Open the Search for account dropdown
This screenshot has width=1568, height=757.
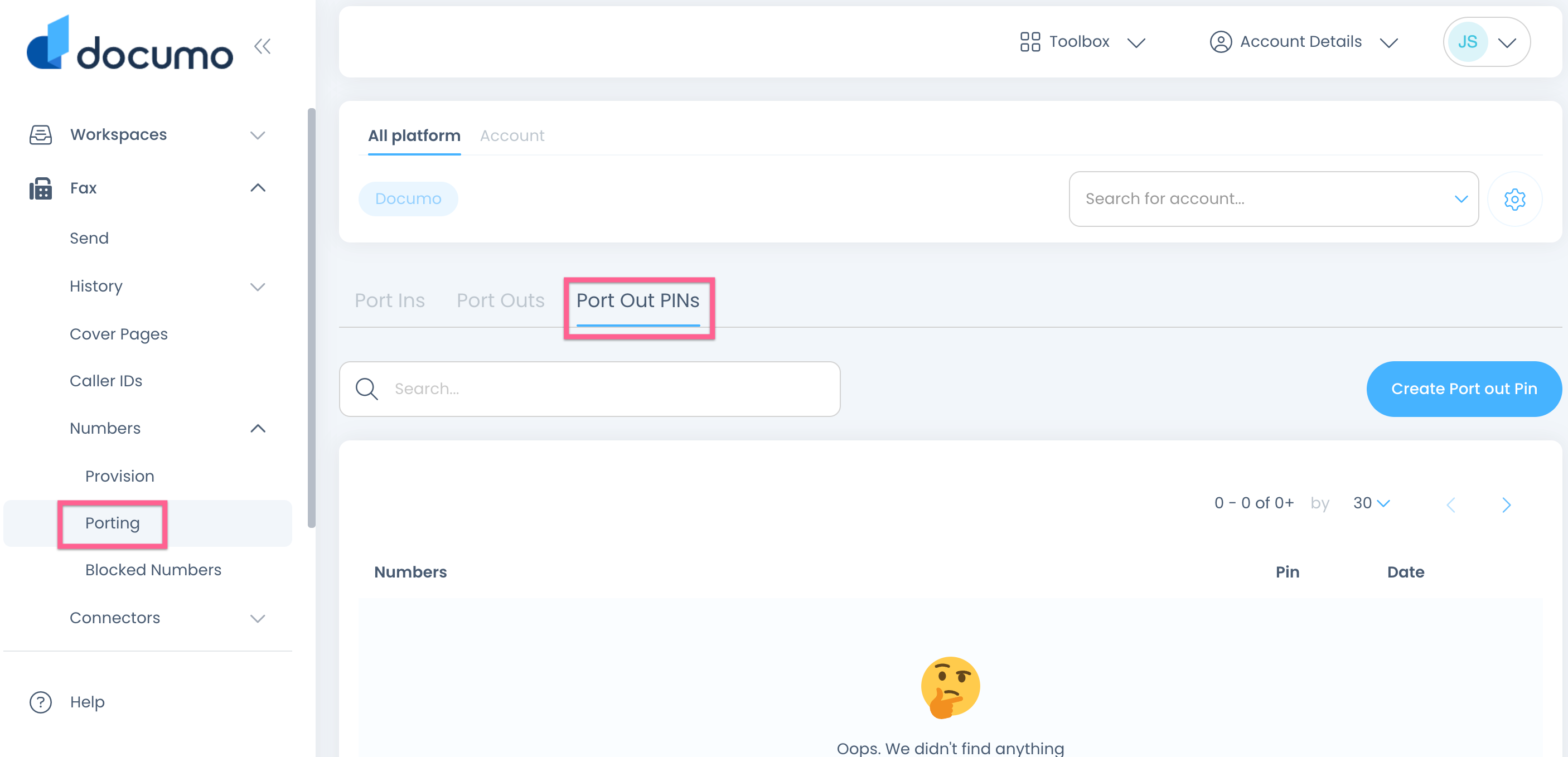pos(1273,199)
